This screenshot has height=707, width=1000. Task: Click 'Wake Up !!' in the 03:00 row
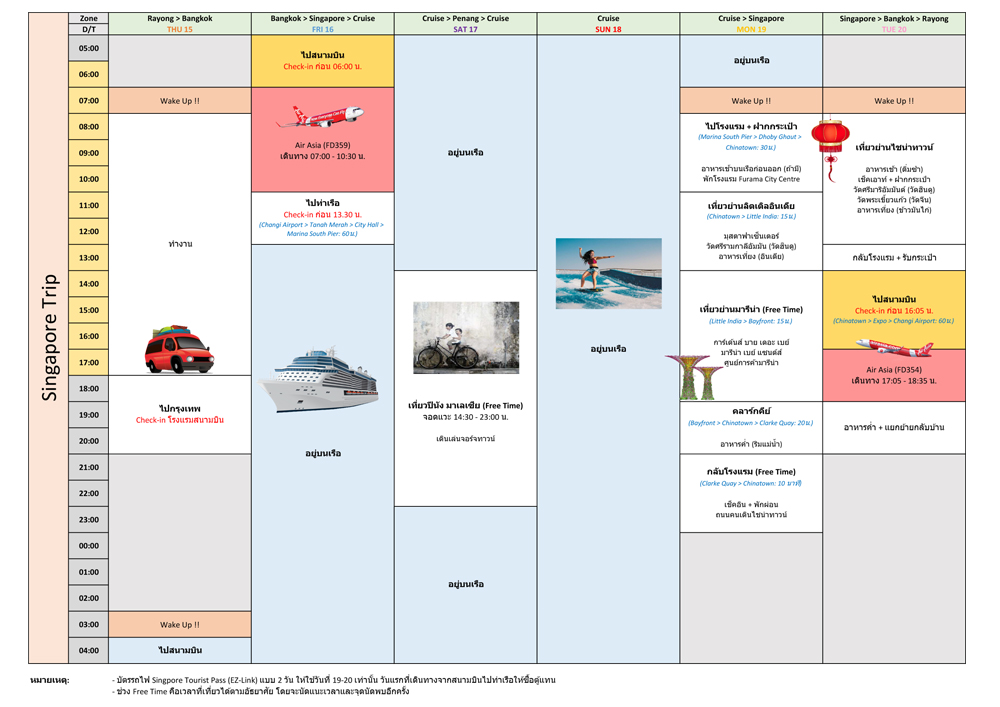coord(180,625)
